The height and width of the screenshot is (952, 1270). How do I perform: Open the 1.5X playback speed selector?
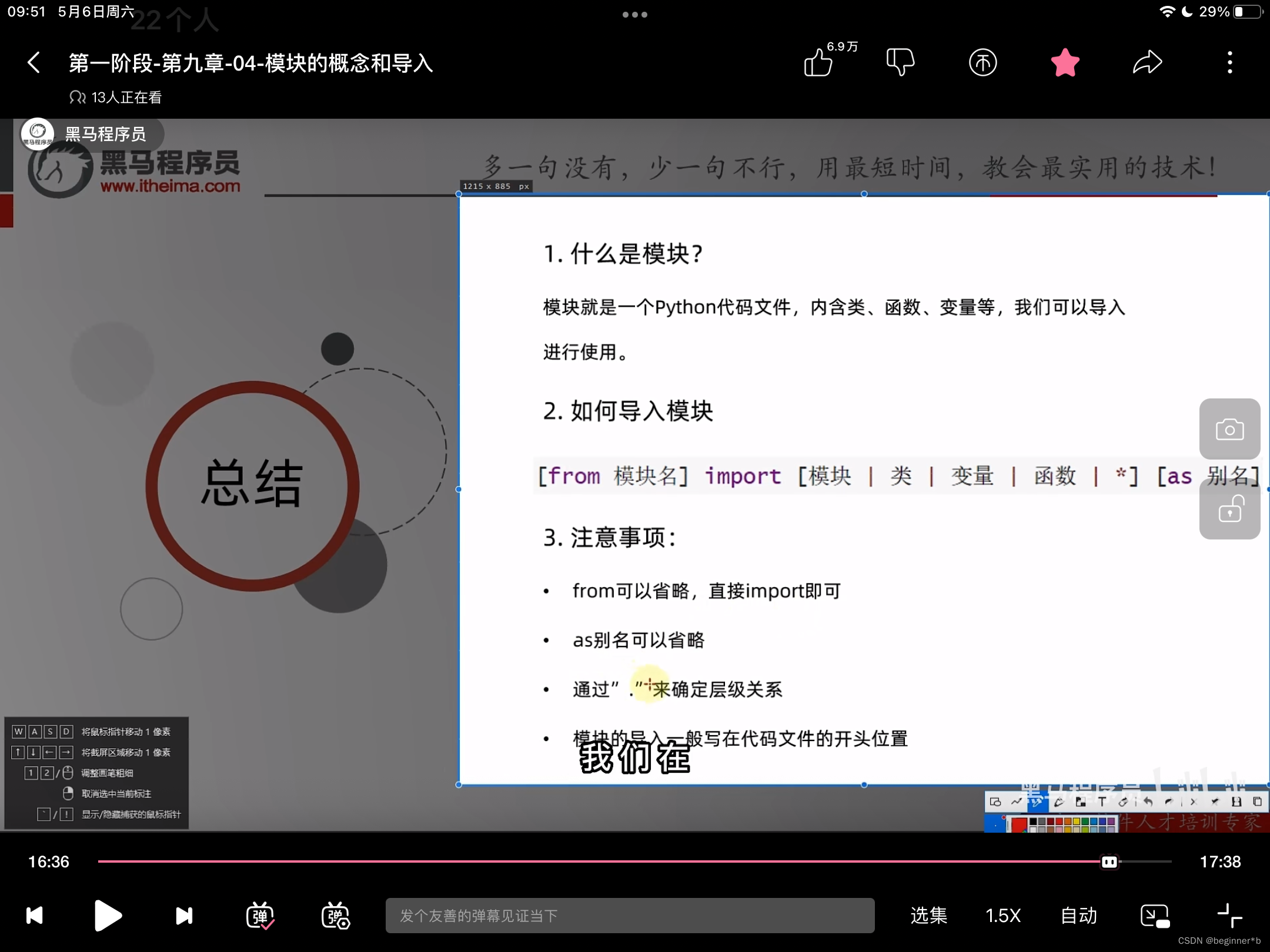coord(1003,916)
